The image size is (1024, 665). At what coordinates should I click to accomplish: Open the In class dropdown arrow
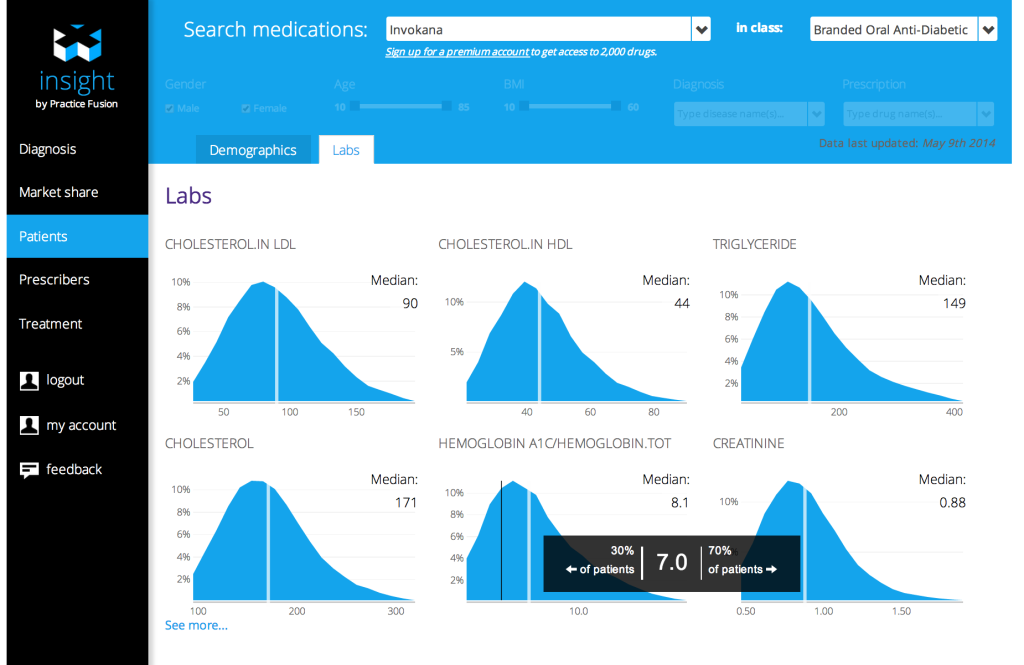988,29
